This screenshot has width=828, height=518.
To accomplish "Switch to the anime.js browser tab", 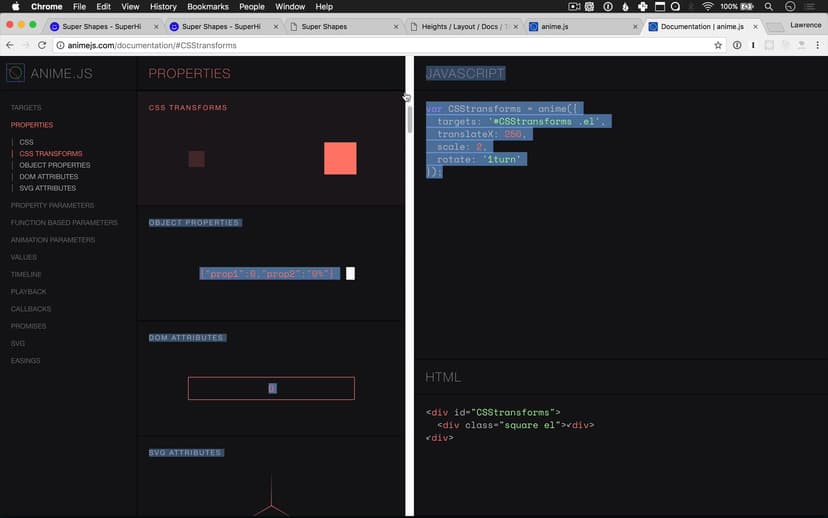I will click(580, 26).
